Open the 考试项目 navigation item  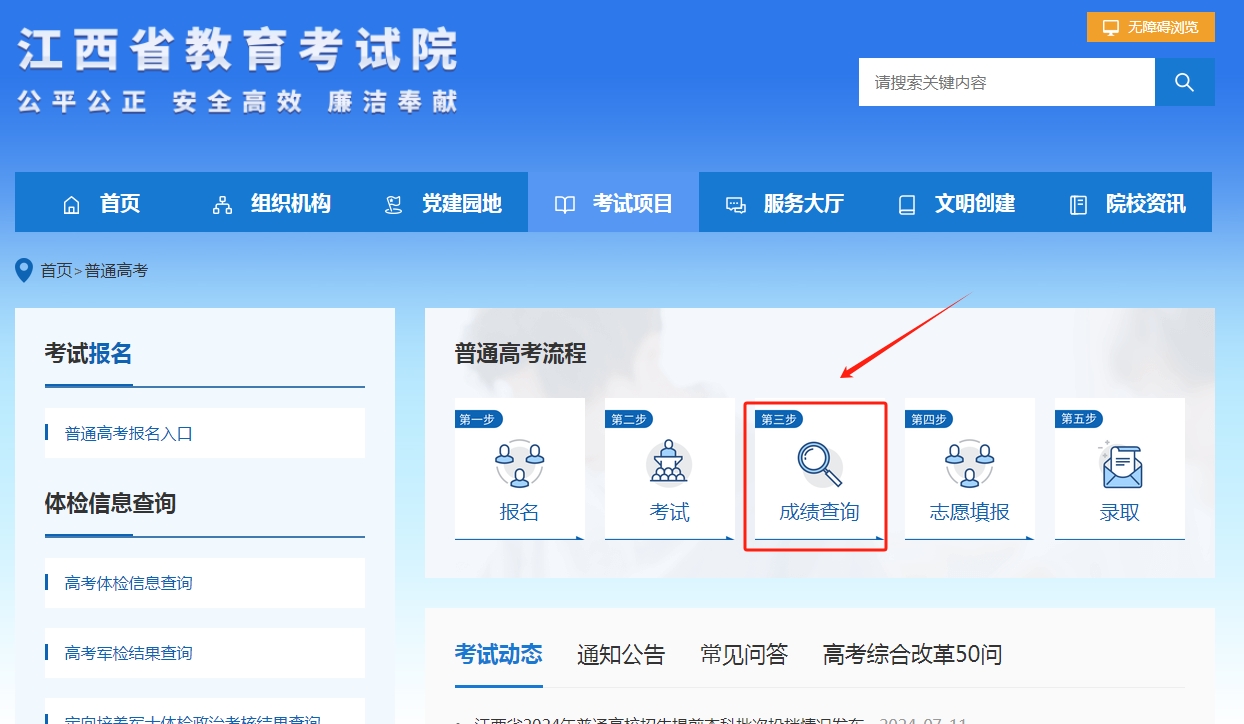(614, 204)
